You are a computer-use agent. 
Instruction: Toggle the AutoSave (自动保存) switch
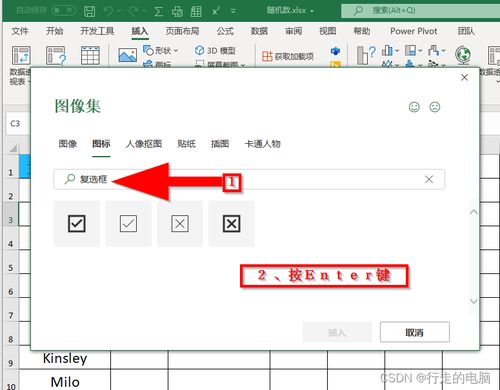(x=63, y=11)
